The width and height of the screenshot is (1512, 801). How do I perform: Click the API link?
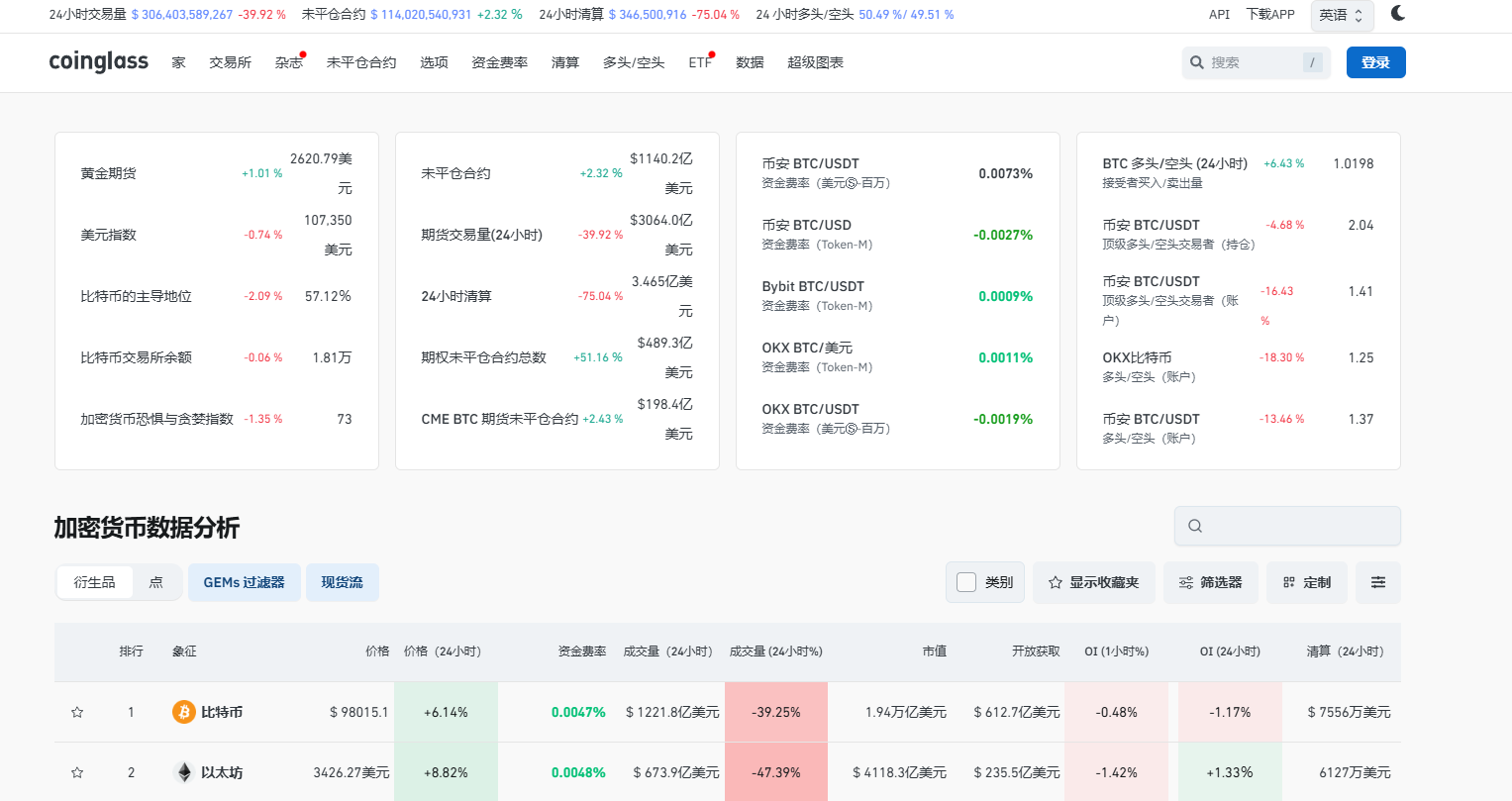click(1220, 15)
